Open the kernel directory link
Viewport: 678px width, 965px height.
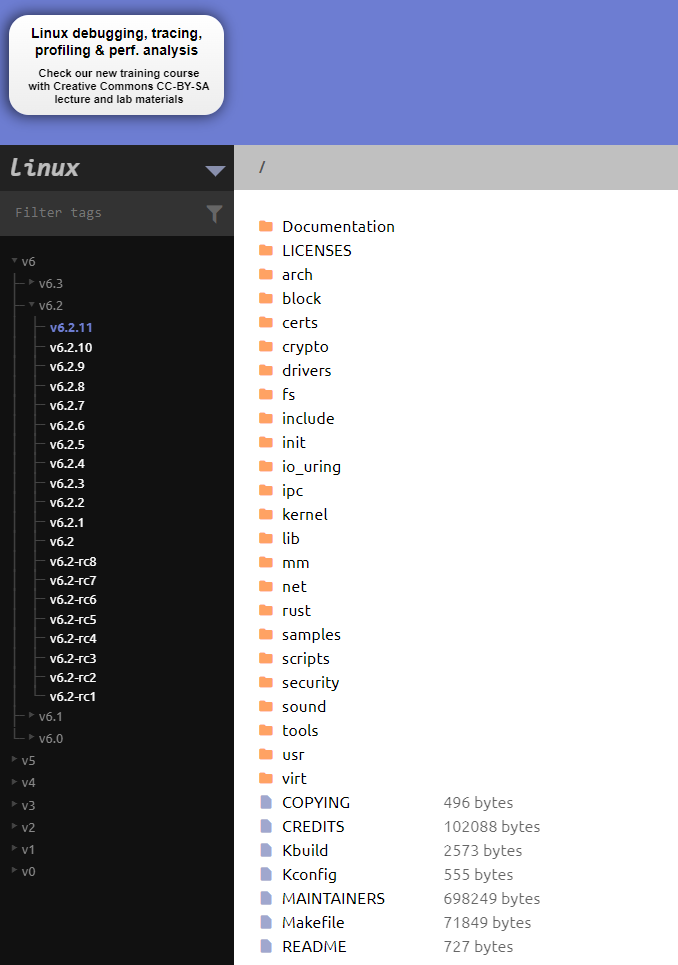(x=305, y=514)
